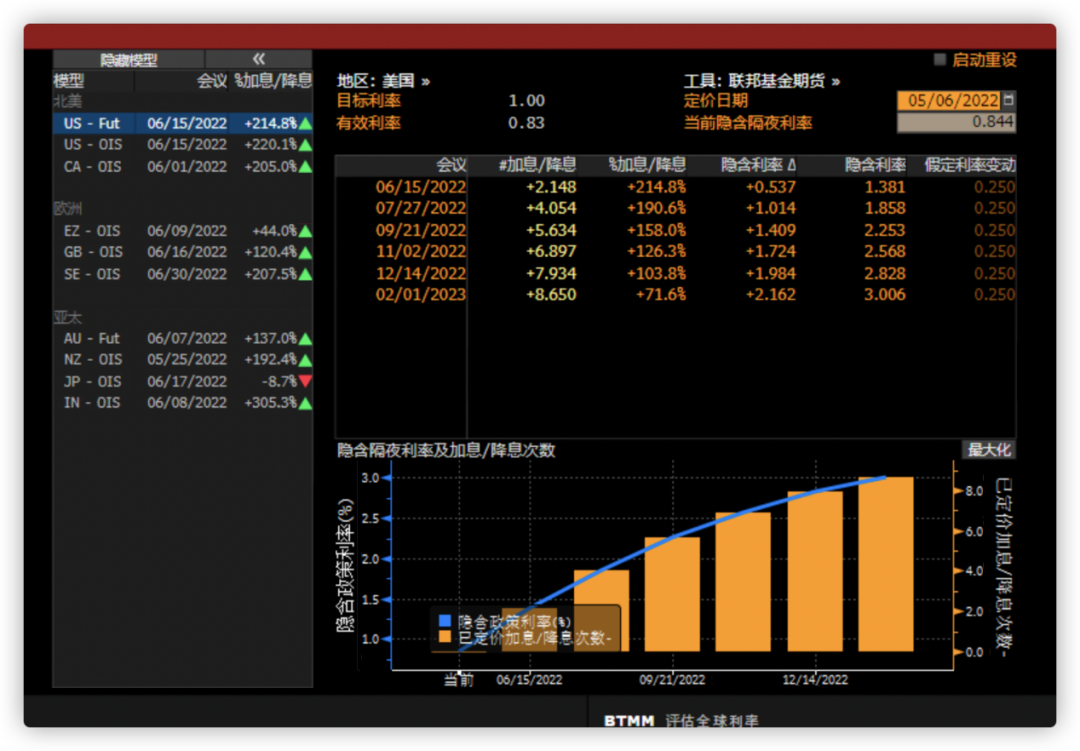Click the 假定利率变动 column header
This screenshot has height=751, width=1080.
click(969, 165)
